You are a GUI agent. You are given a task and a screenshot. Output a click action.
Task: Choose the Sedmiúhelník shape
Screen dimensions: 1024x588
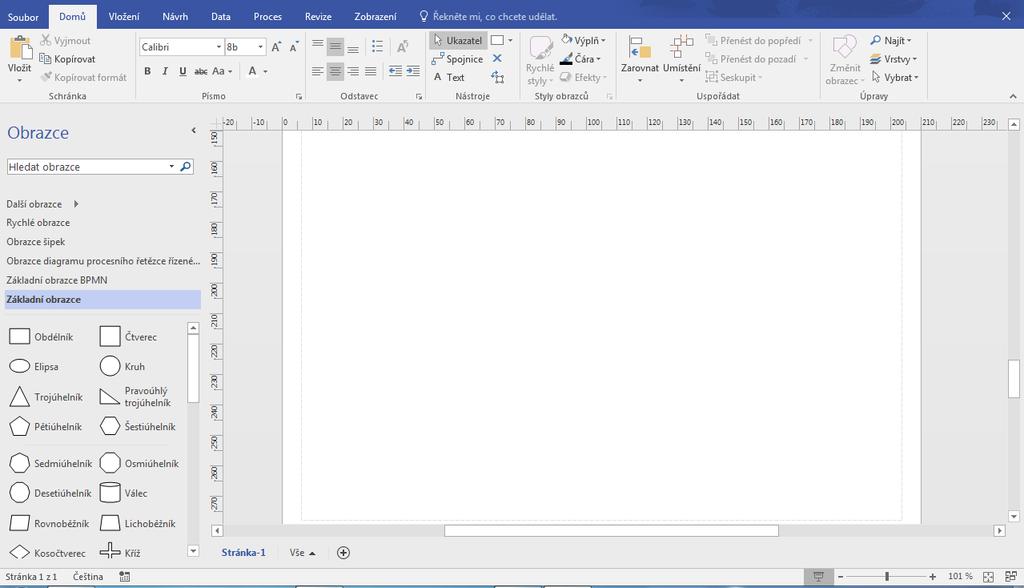pyautogui.click(x=50, y=463)
